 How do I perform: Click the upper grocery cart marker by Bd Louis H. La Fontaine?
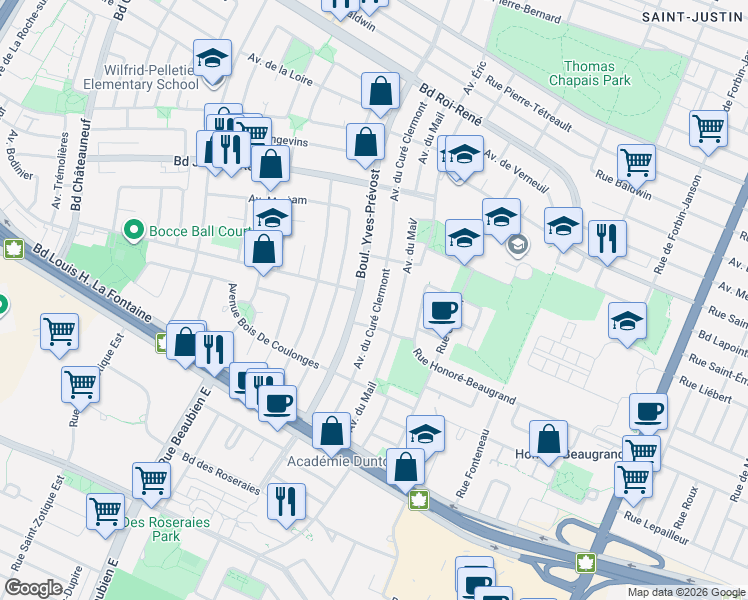point(60,333)
